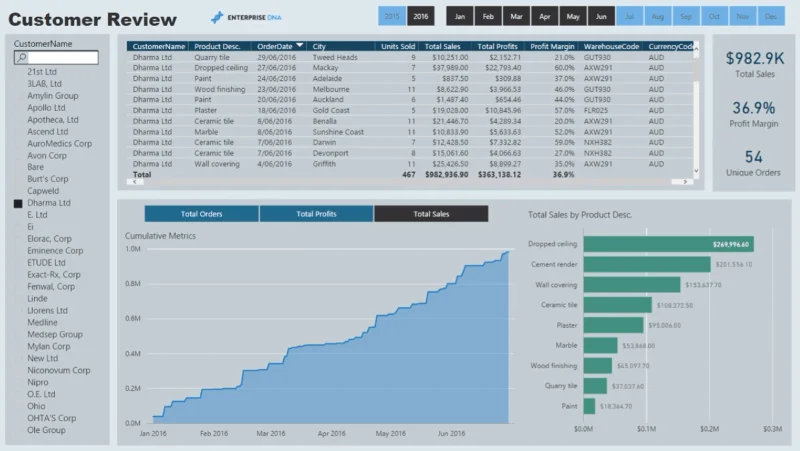Click the table scroll-right arrow
This screenshot has width=800, height=451.
pos(685,182)
